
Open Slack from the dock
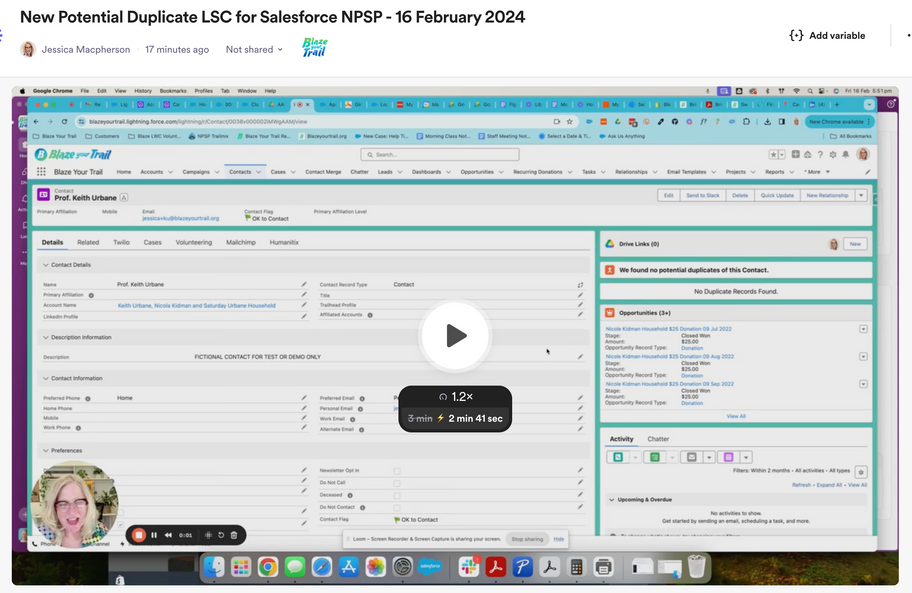click(x=469, y=566)
